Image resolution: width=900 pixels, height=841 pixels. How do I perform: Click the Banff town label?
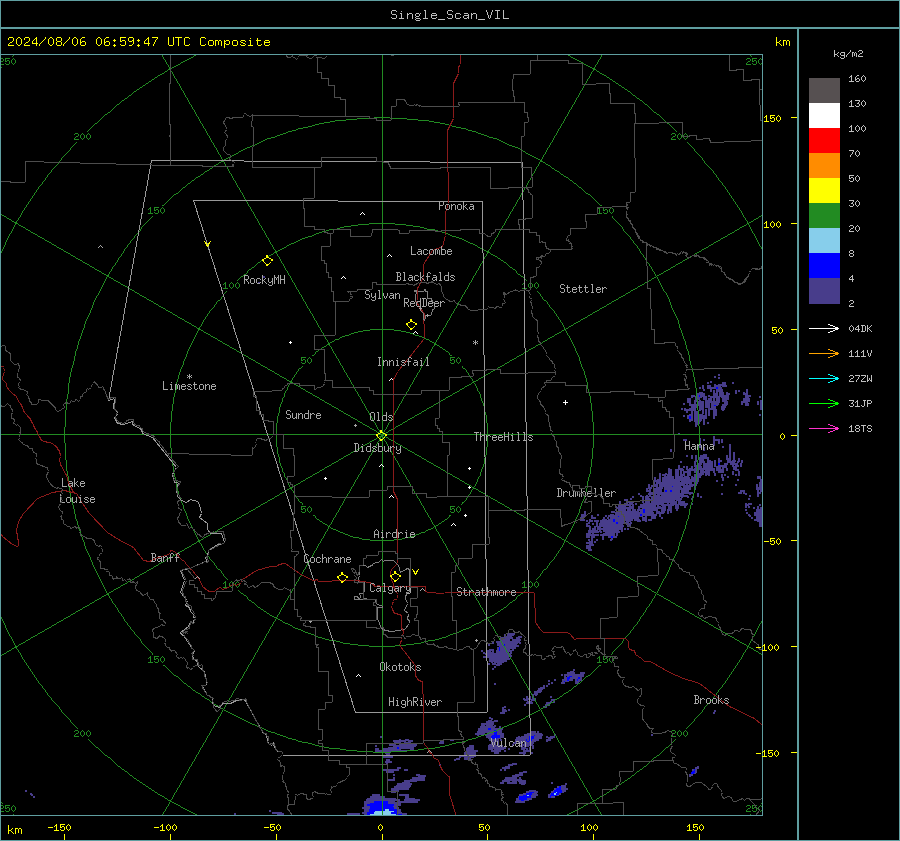tap(165, 557)
